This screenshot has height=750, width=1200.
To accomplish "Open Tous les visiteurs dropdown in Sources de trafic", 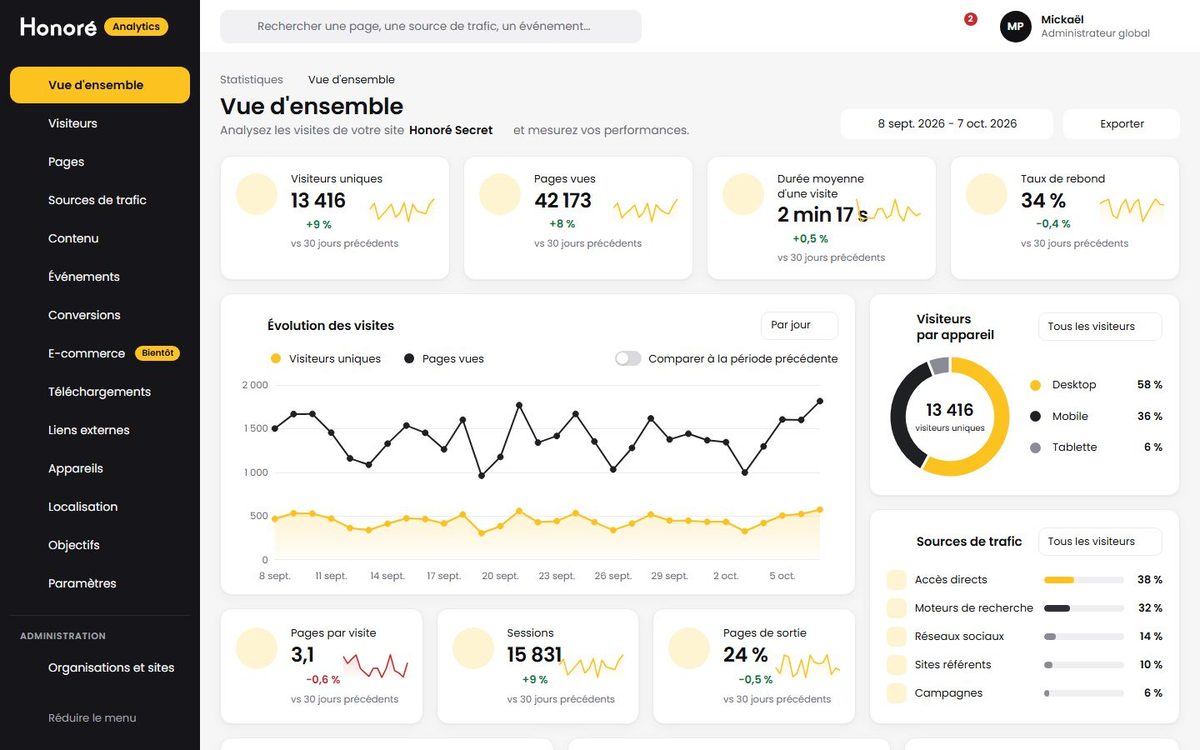I will click(x=1100, y=541).
